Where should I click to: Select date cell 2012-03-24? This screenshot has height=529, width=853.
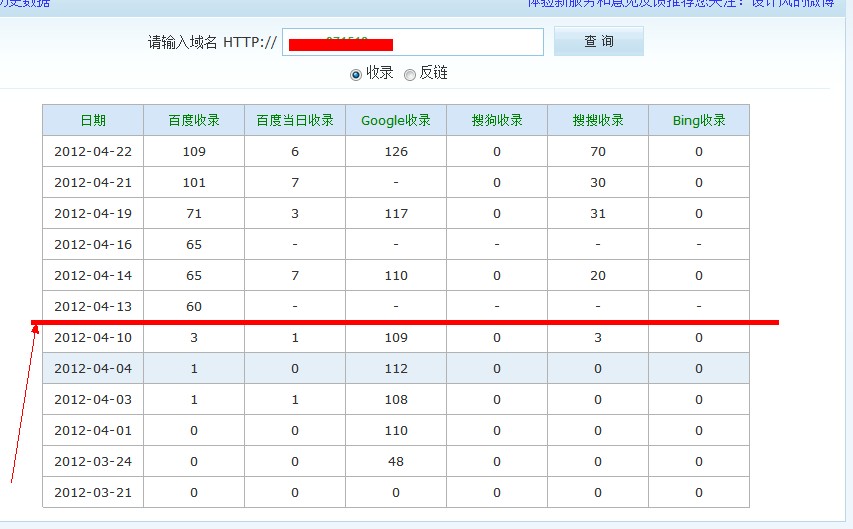[93, 462]
